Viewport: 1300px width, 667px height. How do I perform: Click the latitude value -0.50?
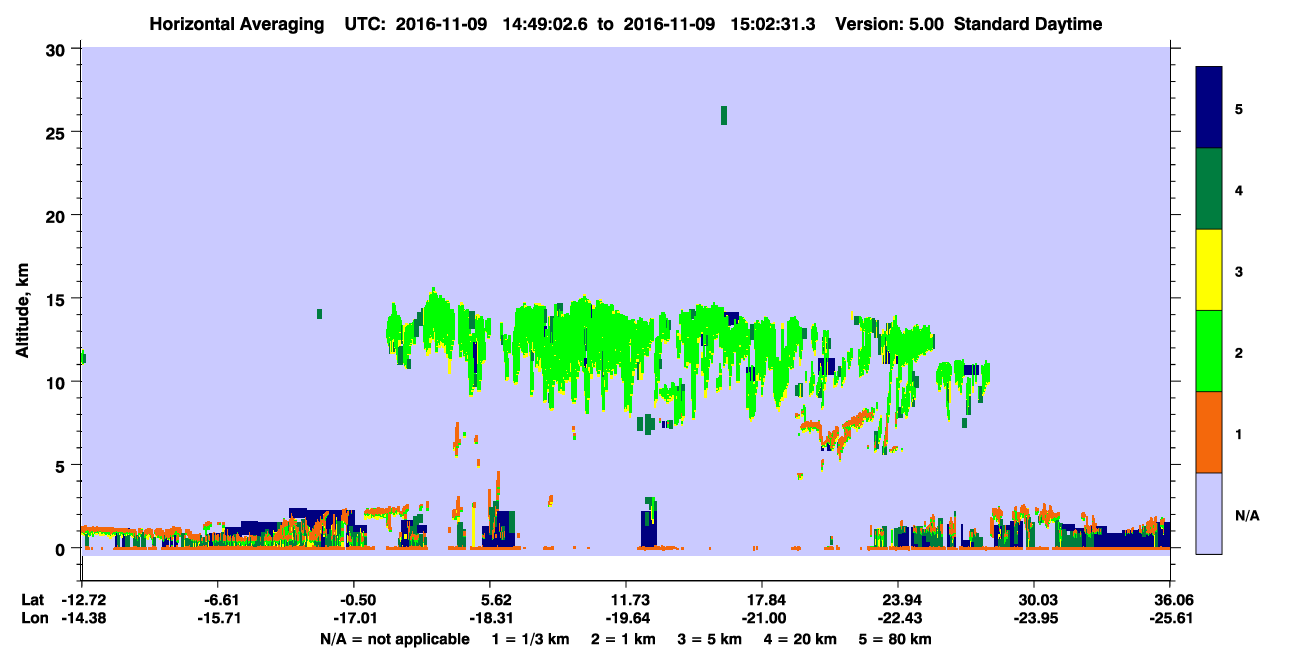pos(354,600)
